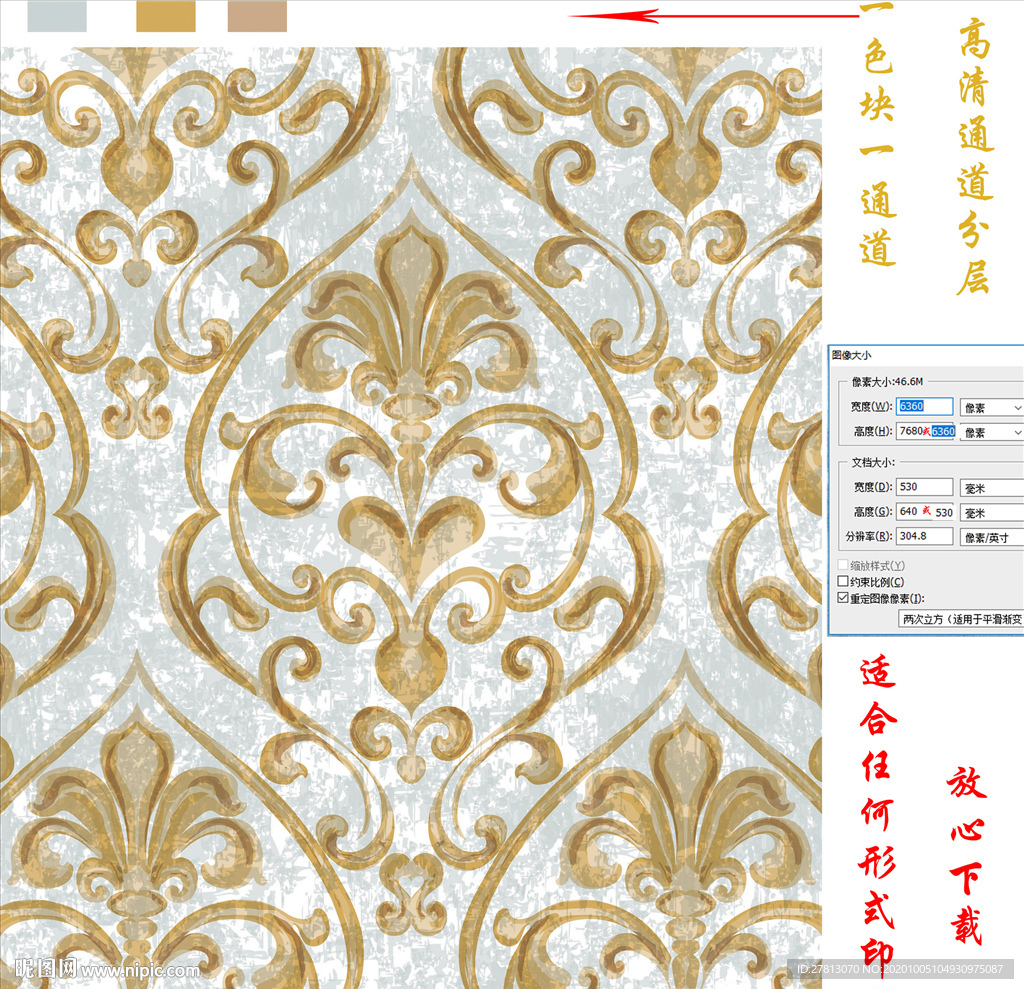Select the tan-brown color swatch
Viewport: 1024px width, 989px height.
pos(257,16)
